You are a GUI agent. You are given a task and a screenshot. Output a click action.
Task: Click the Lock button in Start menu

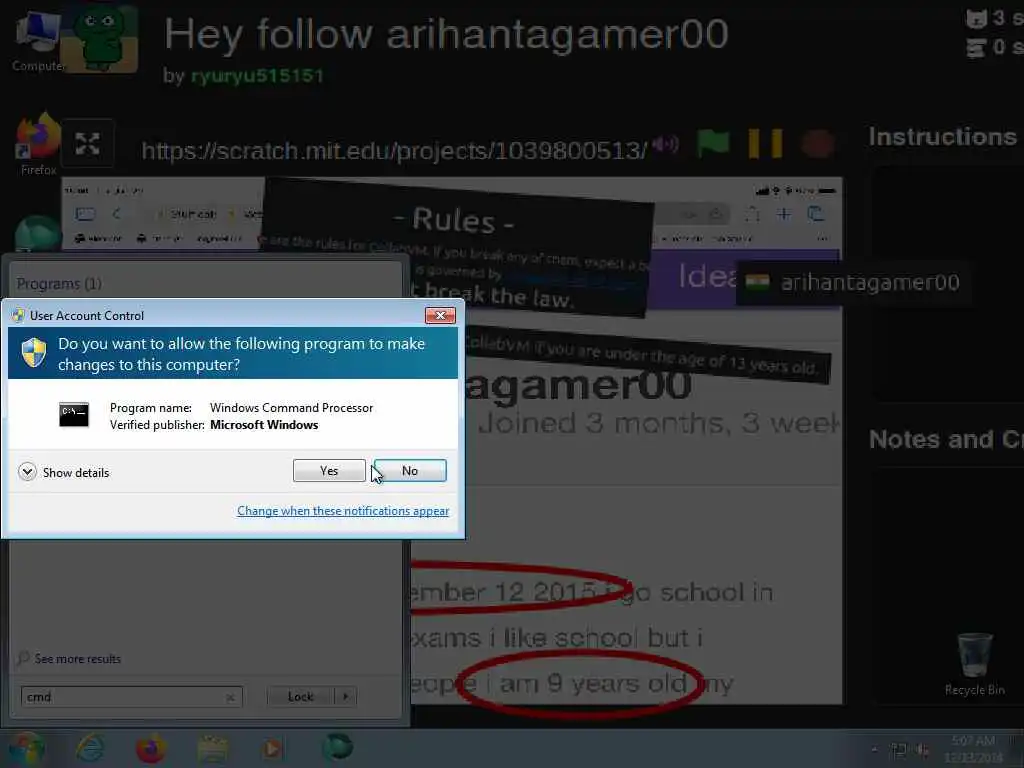300,697
